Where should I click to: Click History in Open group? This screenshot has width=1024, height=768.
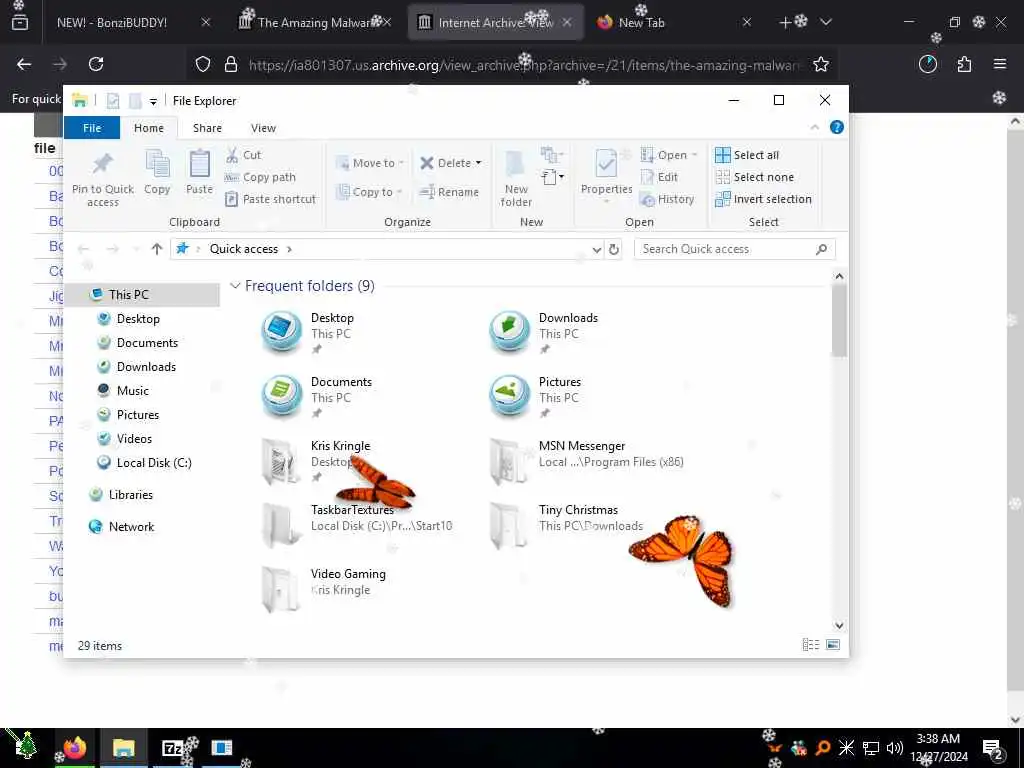667,199
